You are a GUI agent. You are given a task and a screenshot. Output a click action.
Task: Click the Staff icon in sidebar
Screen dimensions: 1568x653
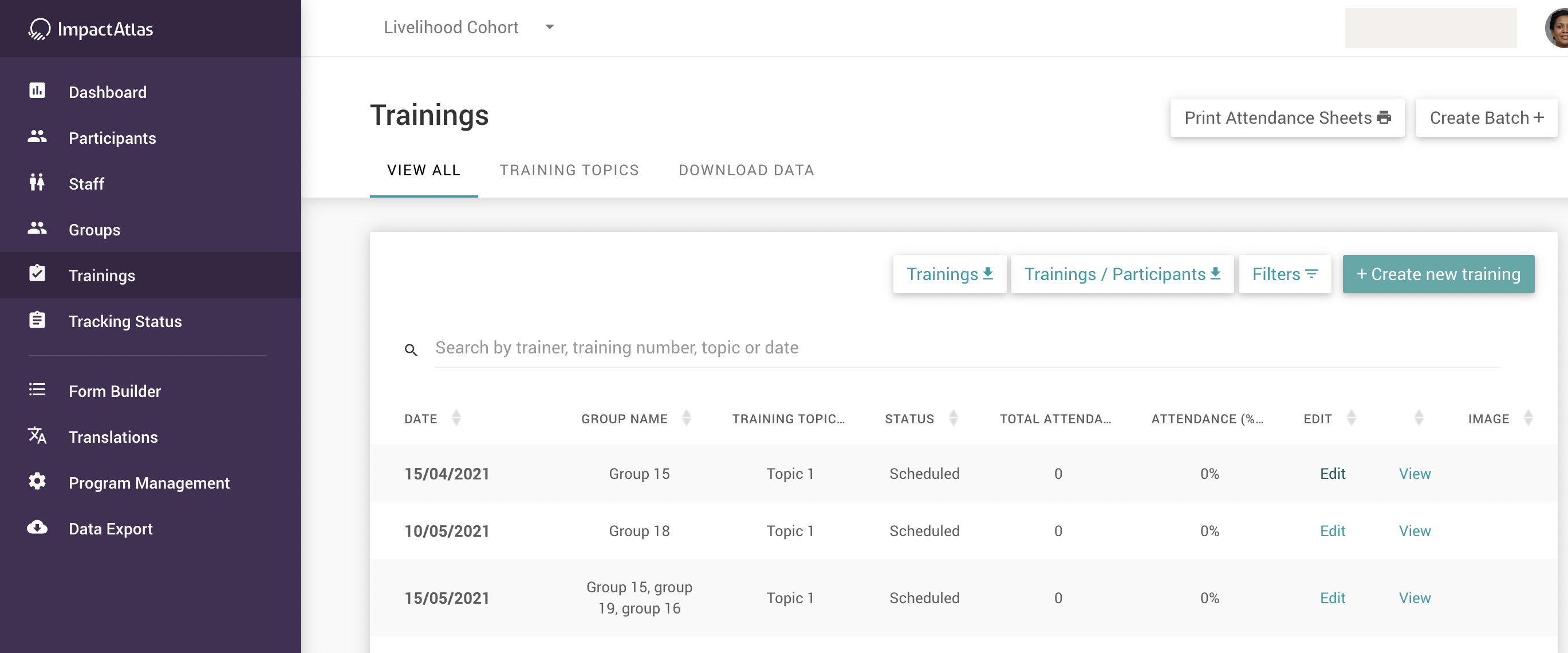[37, 183]
